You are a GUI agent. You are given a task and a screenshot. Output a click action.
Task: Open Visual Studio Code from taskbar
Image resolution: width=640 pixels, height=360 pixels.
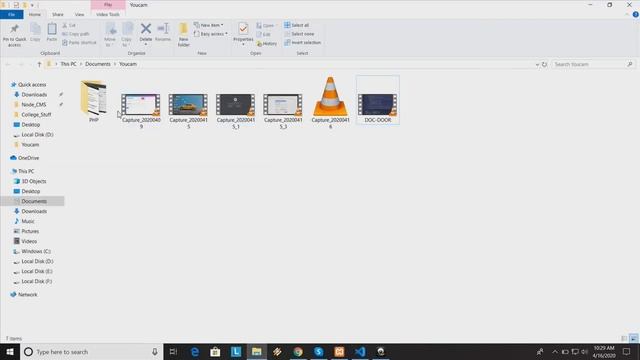point(360,351)
